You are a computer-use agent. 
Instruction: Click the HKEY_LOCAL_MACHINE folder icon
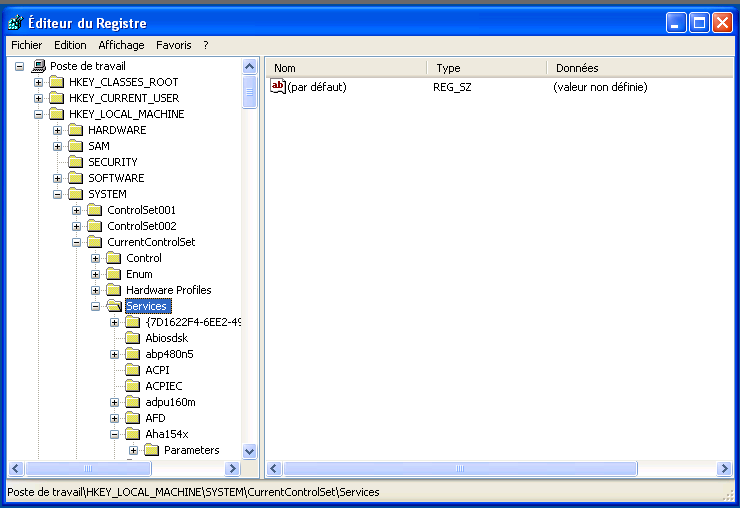[x=57, y=114]
